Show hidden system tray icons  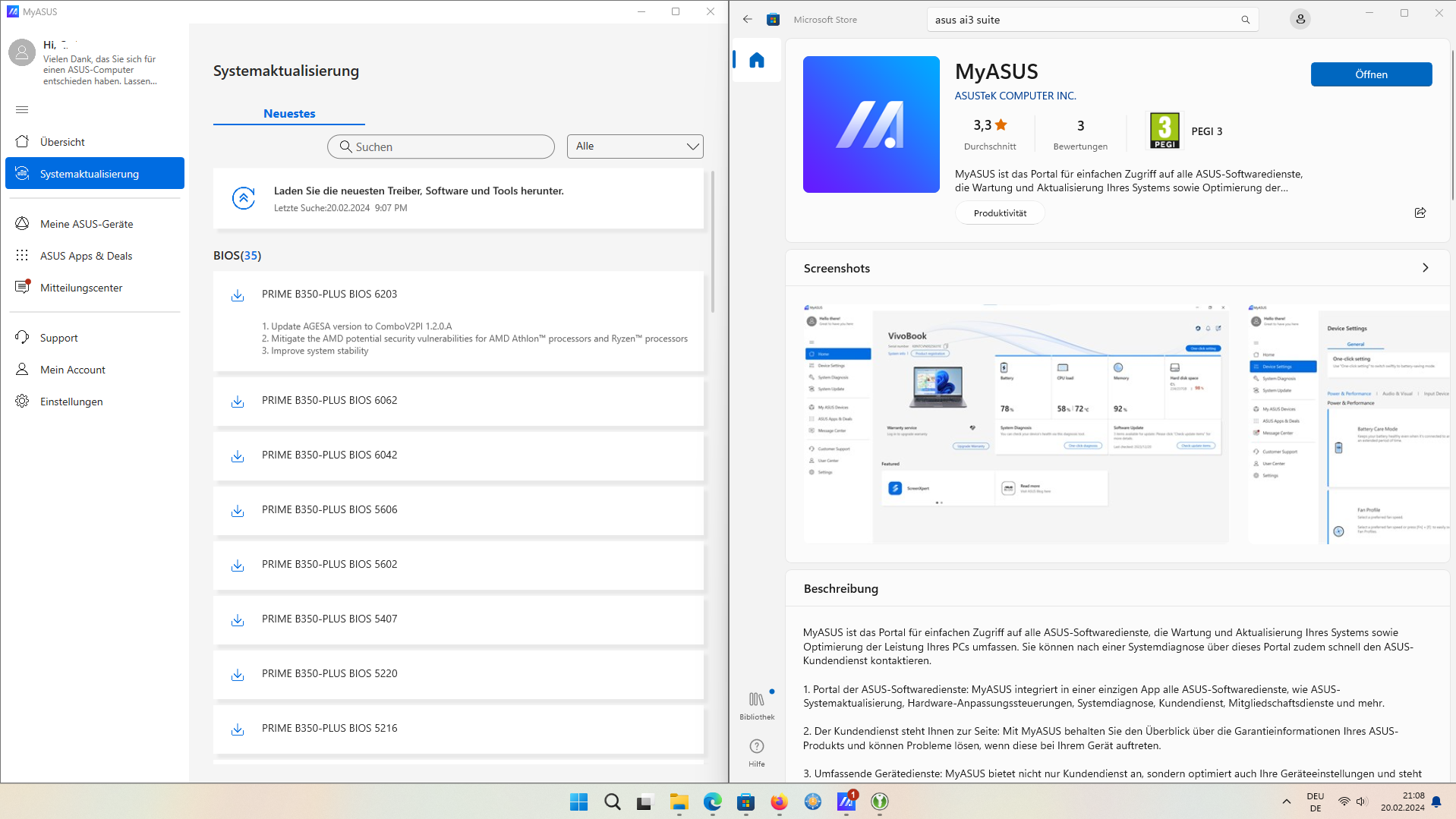[1286, 802]
